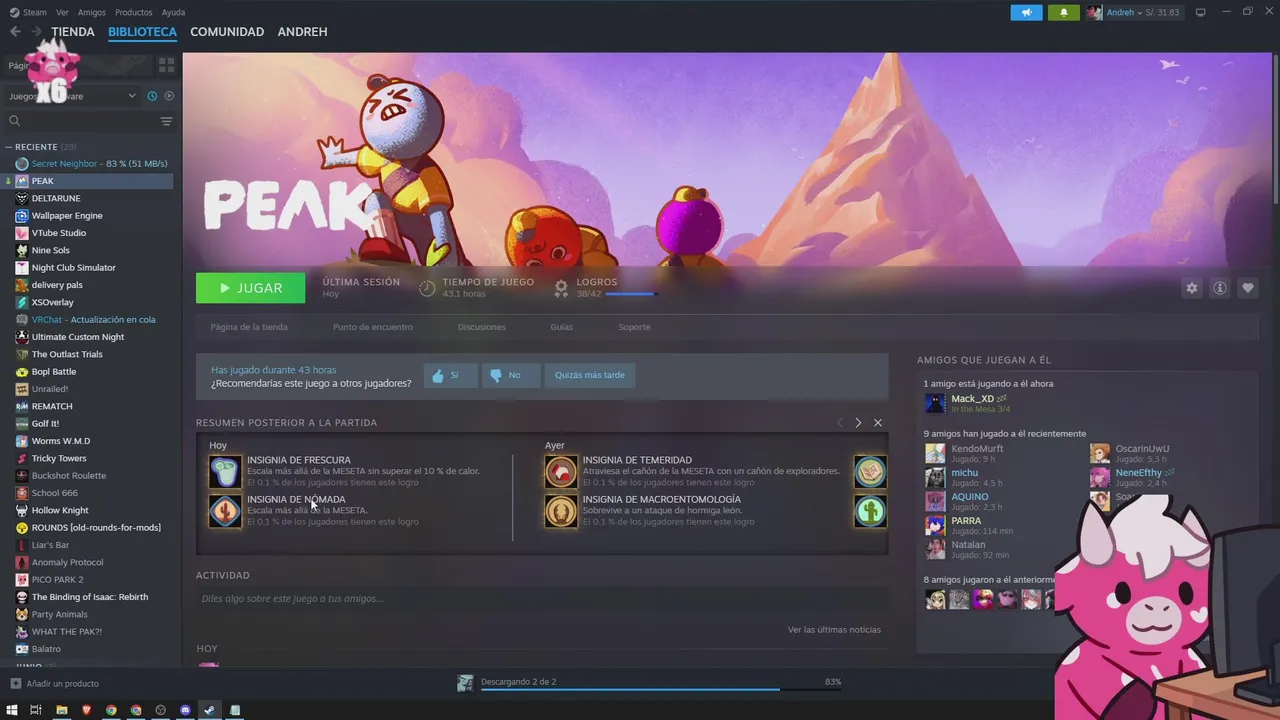Go to previous post-game summary arrow
The height and width of the screenshot is (720, 1280).
(839, 423)
